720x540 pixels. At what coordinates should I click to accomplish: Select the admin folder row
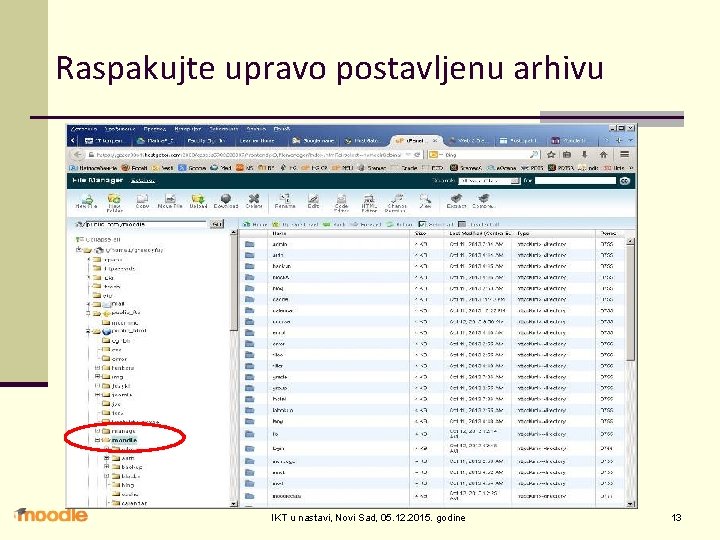(x=433, y=244)
